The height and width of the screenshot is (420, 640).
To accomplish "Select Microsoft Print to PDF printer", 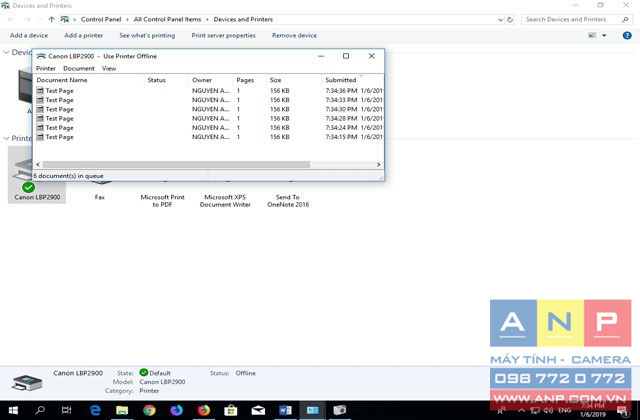I will (162, 201).
